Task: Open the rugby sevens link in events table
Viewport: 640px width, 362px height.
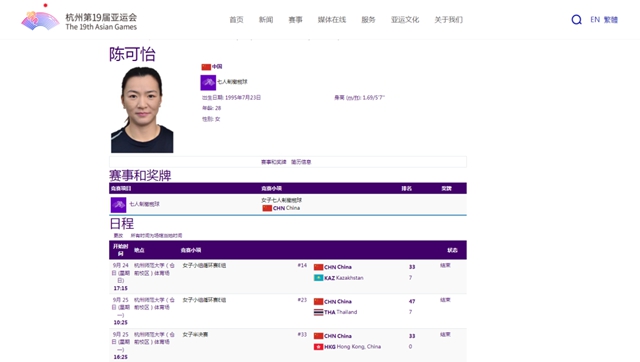Action: pyautogui.click(x=144, y=204)
